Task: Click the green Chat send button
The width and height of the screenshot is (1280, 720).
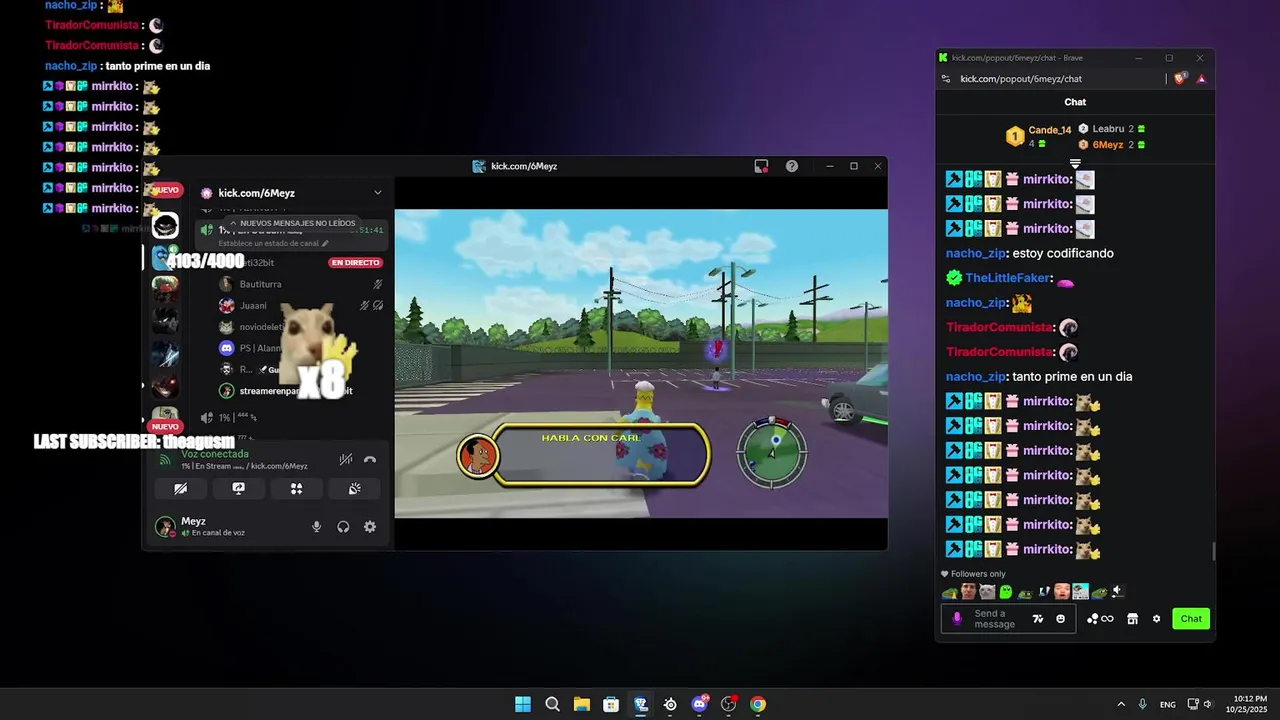Action: click(1191, 619)
